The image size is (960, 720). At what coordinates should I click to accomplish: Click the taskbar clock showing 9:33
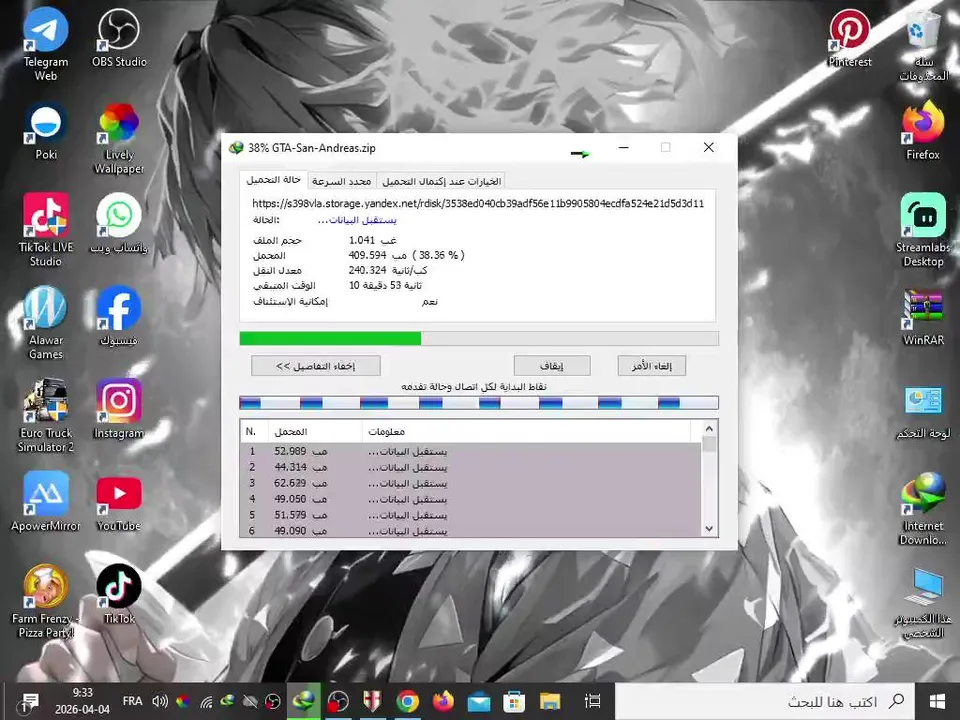83,701
